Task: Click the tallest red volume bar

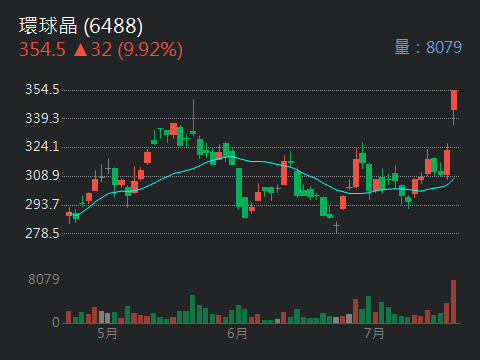Action: click(454, 302)
